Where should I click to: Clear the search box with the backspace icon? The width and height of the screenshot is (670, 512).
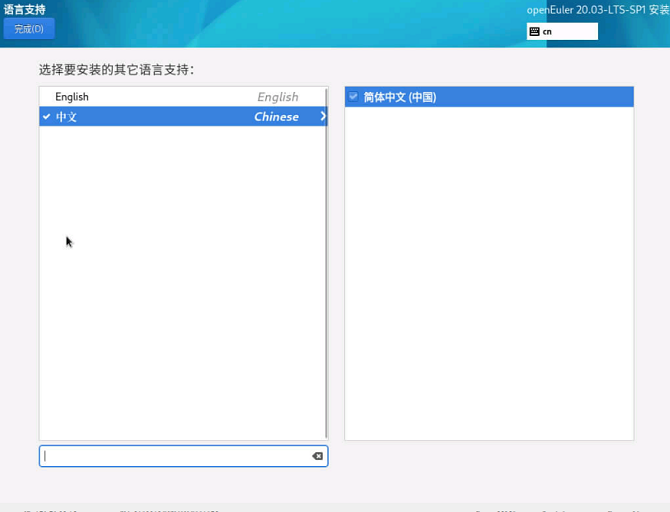317,456
